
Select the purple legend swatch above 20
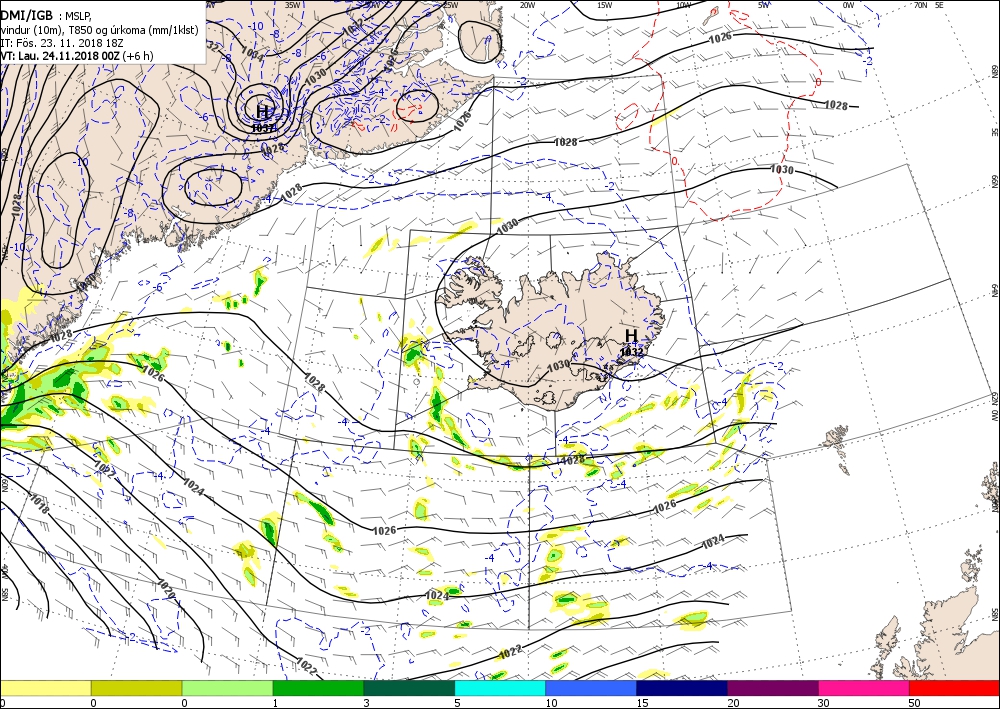[772, 688]
